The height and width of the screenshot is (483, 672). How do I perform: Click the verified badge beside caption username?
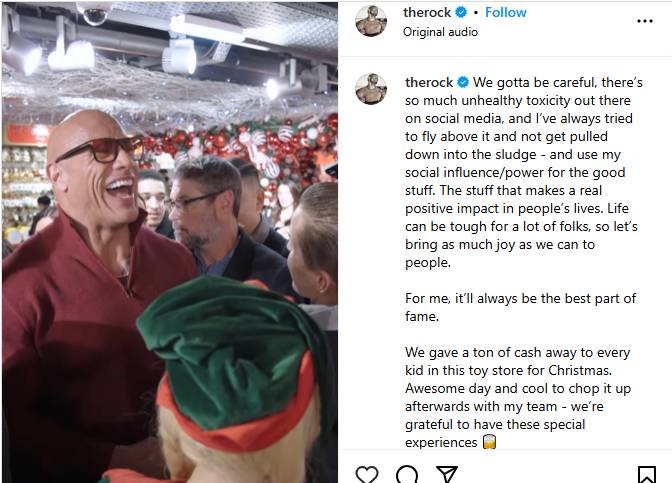point(464,82)
